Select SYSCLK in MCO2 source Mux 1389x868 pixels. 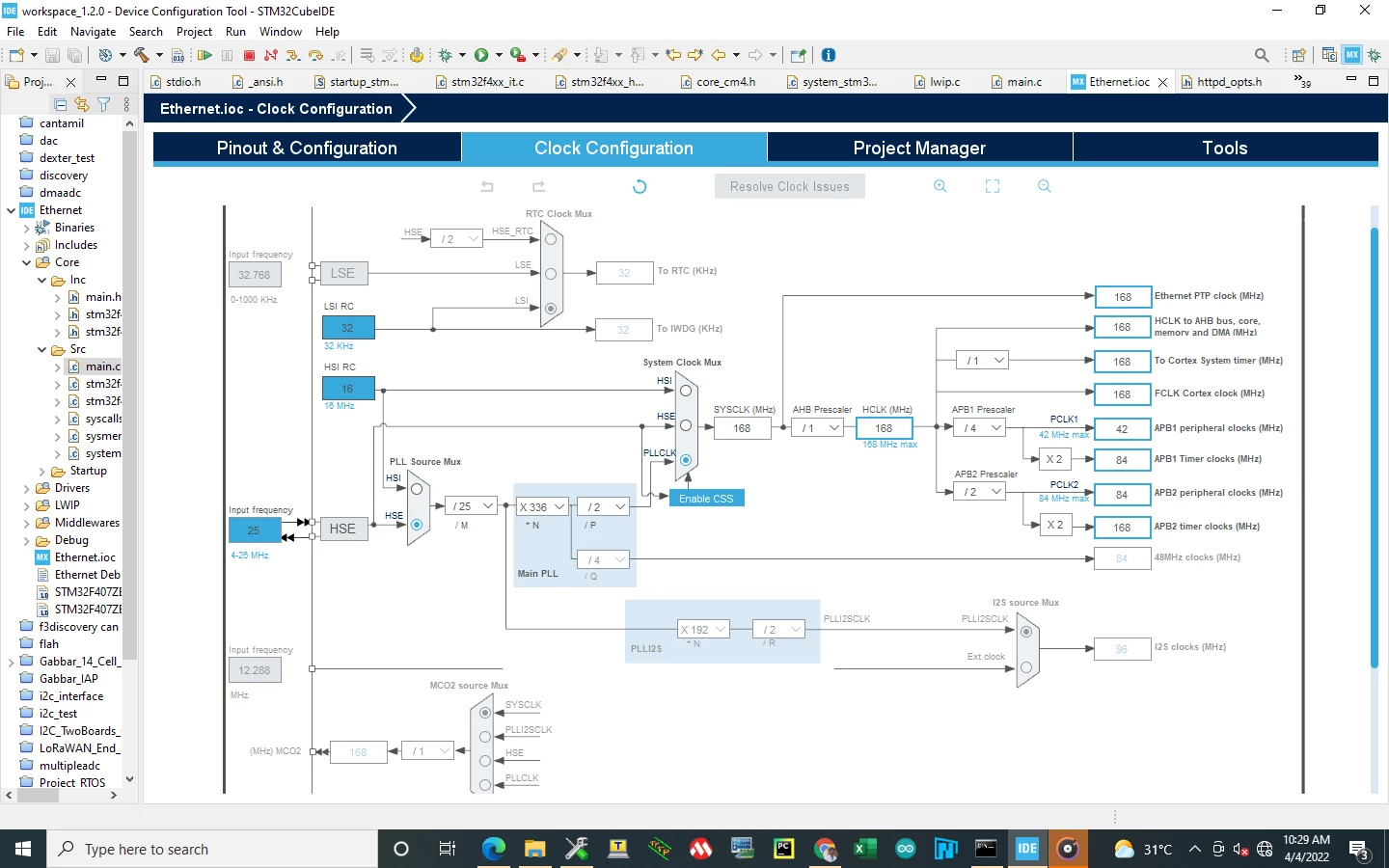(485, 714)
